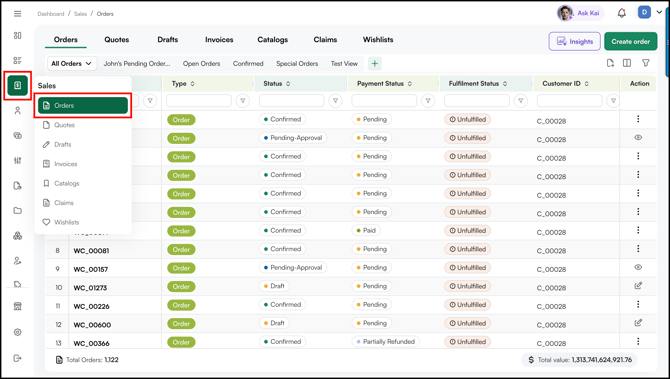The height and width of the screenshot is (379, 670).
Task: Select the Special Orders view
Action: point(297,64)
